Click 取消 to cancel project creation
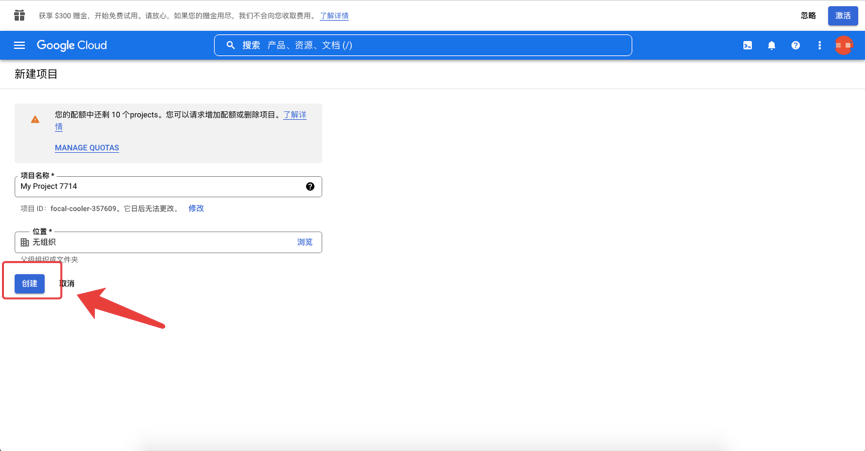The image size is (865, 451). [x=67, y=284]
